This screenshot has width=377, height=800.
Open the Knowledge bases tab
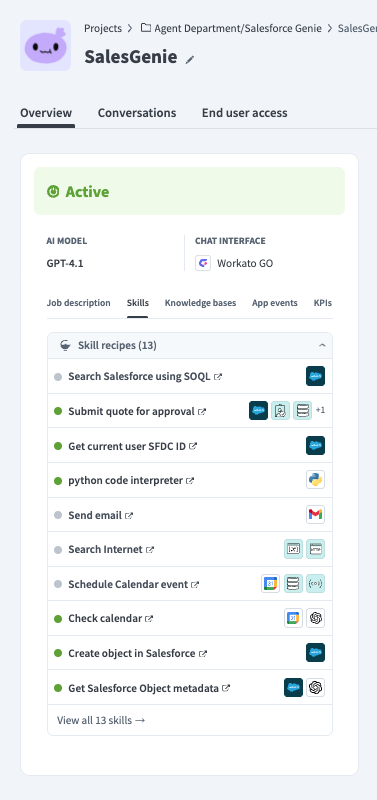coord(200,303)
